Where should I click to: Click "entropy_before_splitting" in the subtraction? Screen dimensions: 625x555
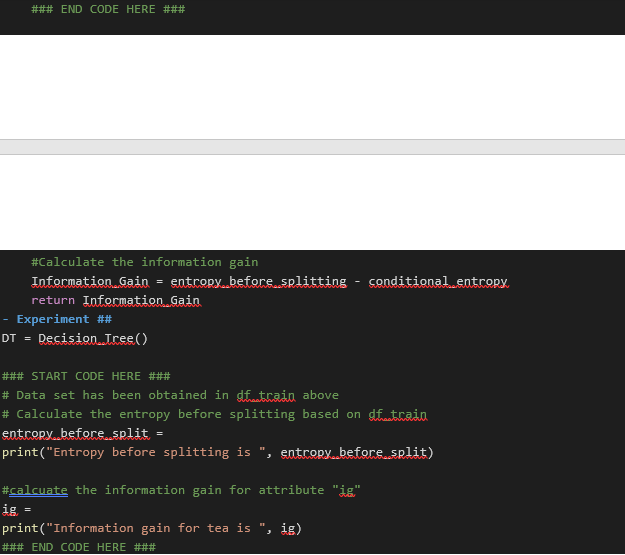[x=259, y=281]
